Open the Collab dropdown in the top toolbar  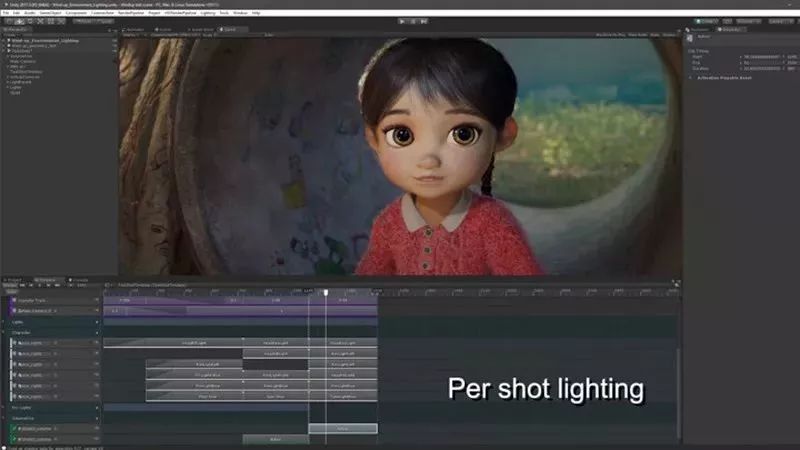[707, 21]
